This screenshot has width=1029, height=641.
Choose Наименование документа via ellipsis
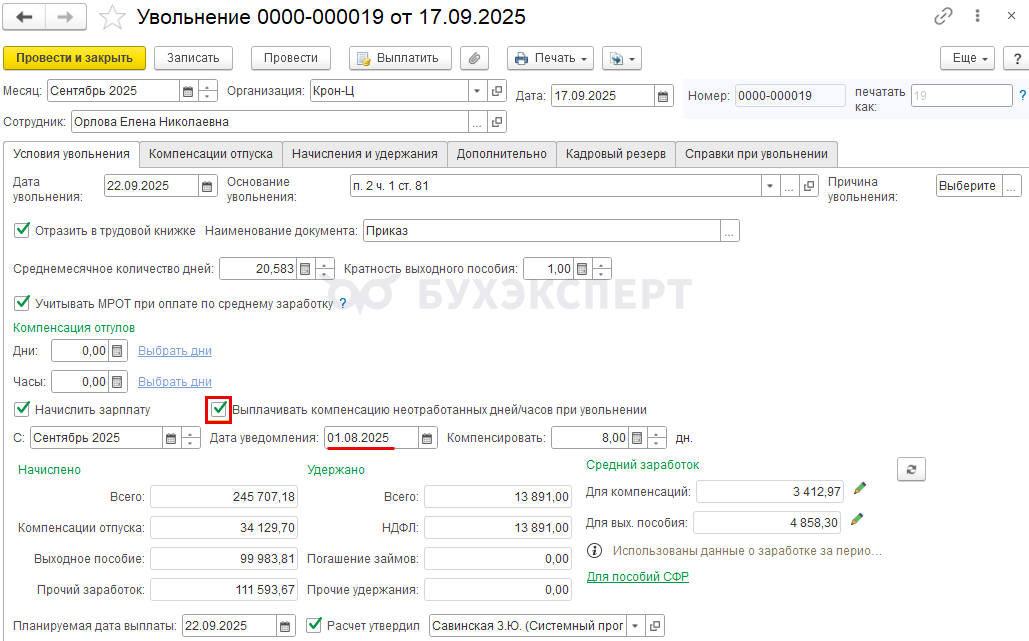[x=729, y=231]
